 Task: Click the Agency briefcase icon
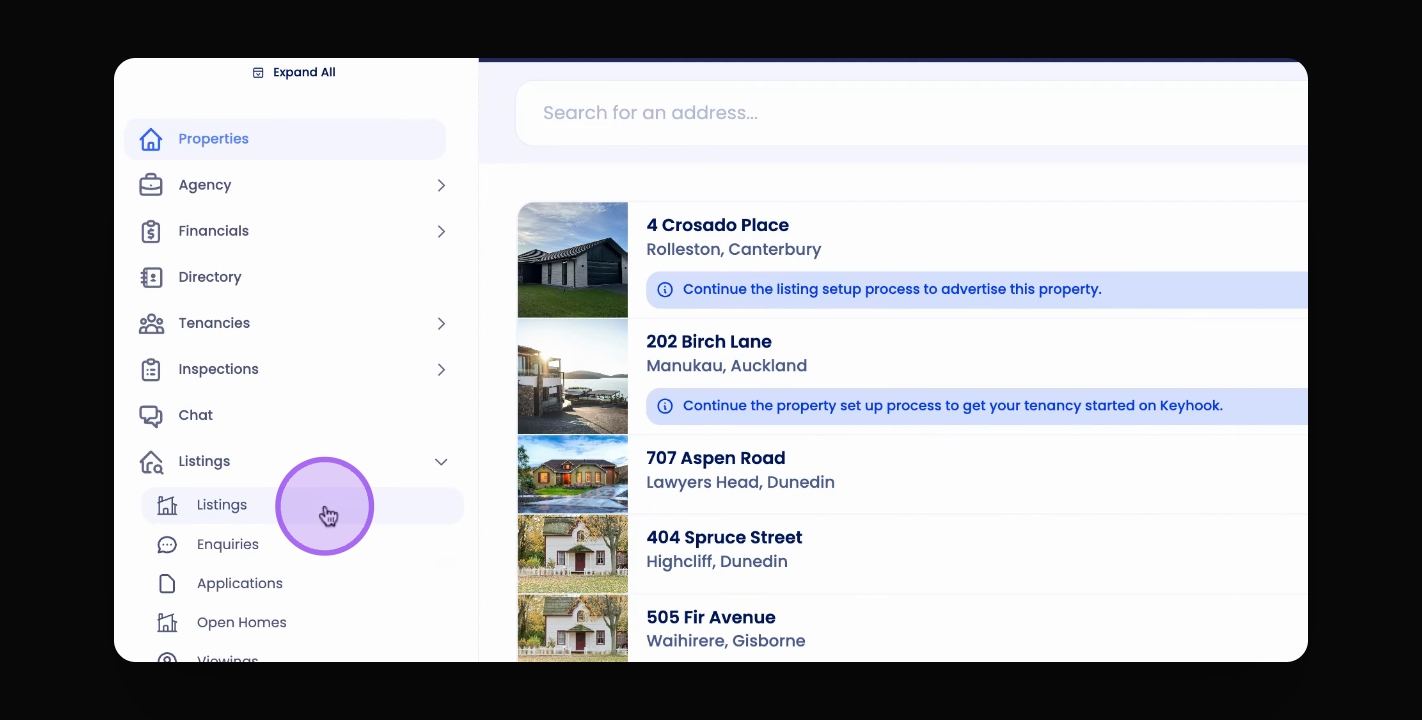151,185
